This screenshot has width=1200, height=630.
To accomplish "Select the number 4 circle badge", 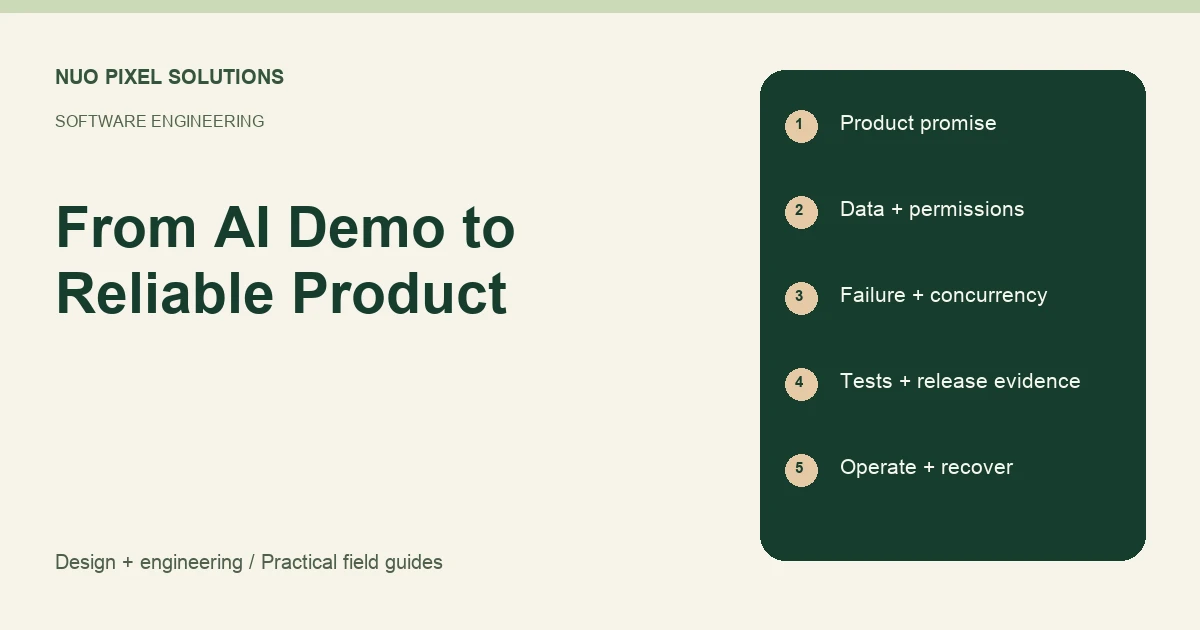I will pos(801,384).
